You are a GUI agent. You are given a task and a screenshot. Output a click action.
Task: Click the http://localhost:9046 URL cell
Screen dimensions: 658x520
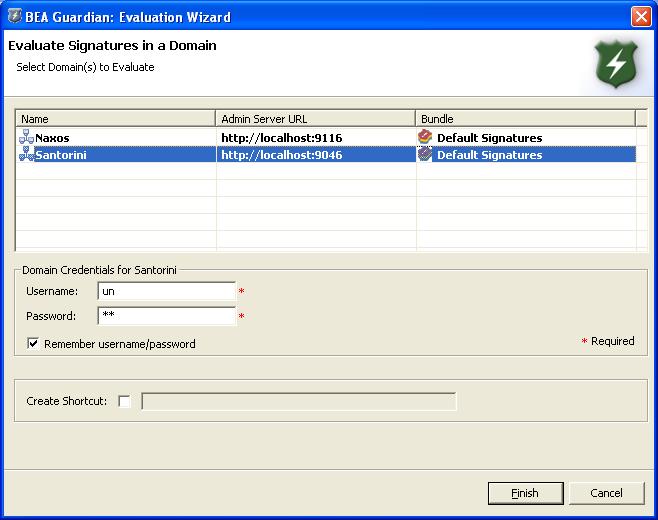pyautogui.click(x=316, y=155)
